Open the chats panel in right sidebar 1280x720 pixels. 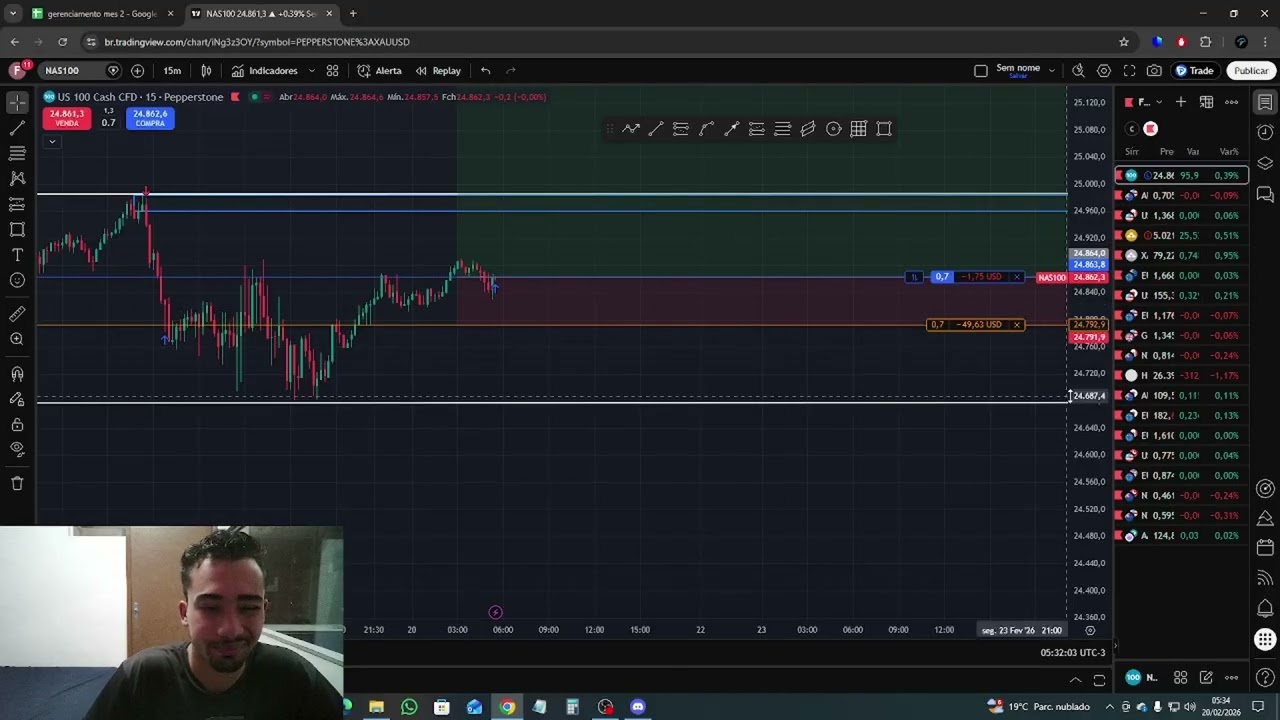pyautogui.click(x=1265, y=194)
